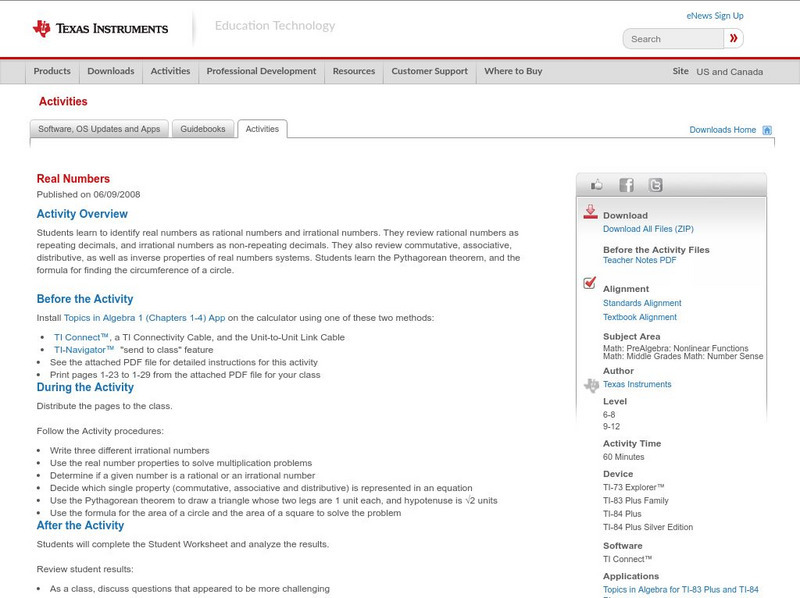
Task: Switch to Software, OS Updates and Apps tab
Action: 99,129
